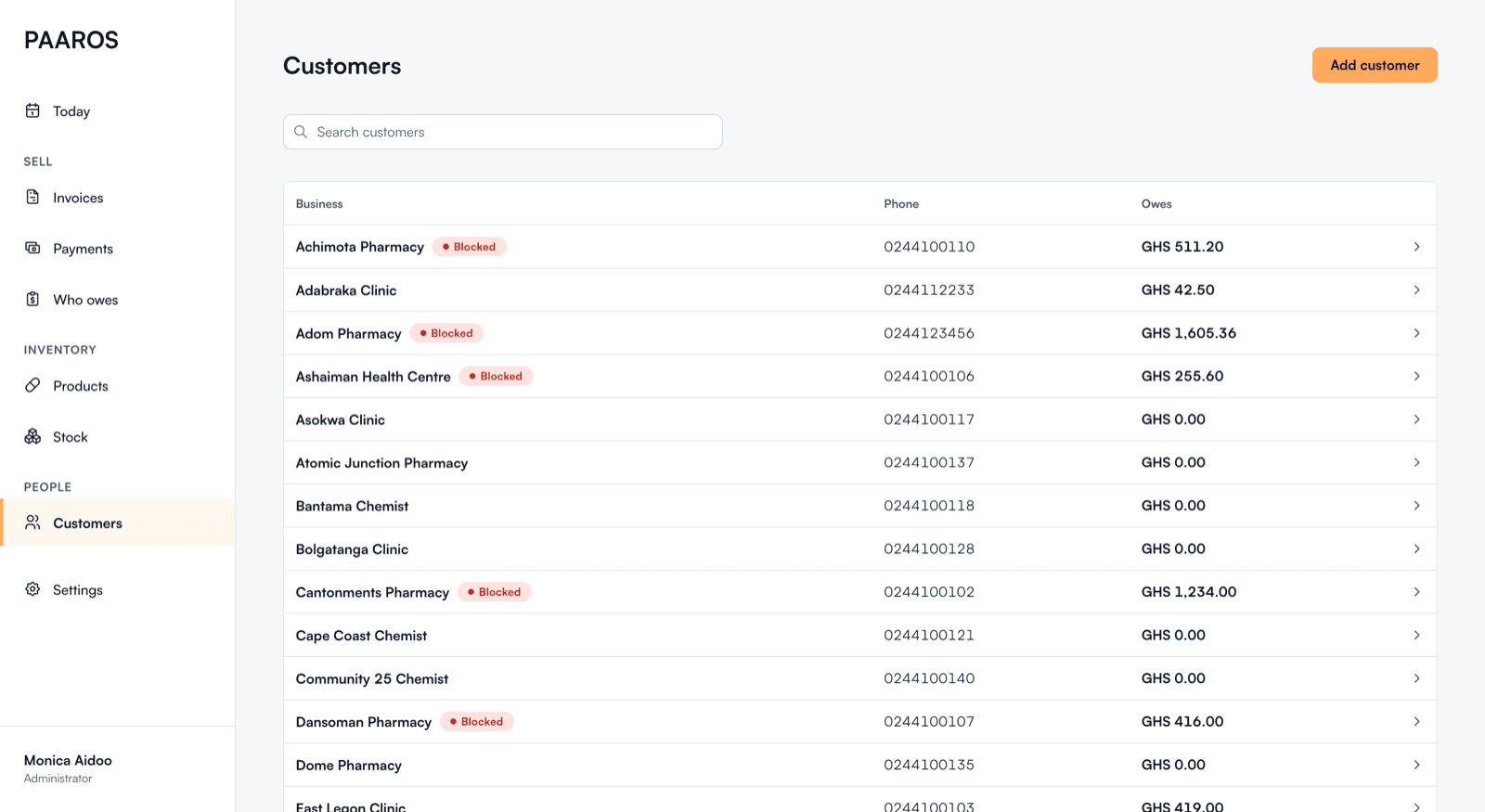1485x812 pixels.
Task: Open Monica Aidoo user profile
Action: 68,768
